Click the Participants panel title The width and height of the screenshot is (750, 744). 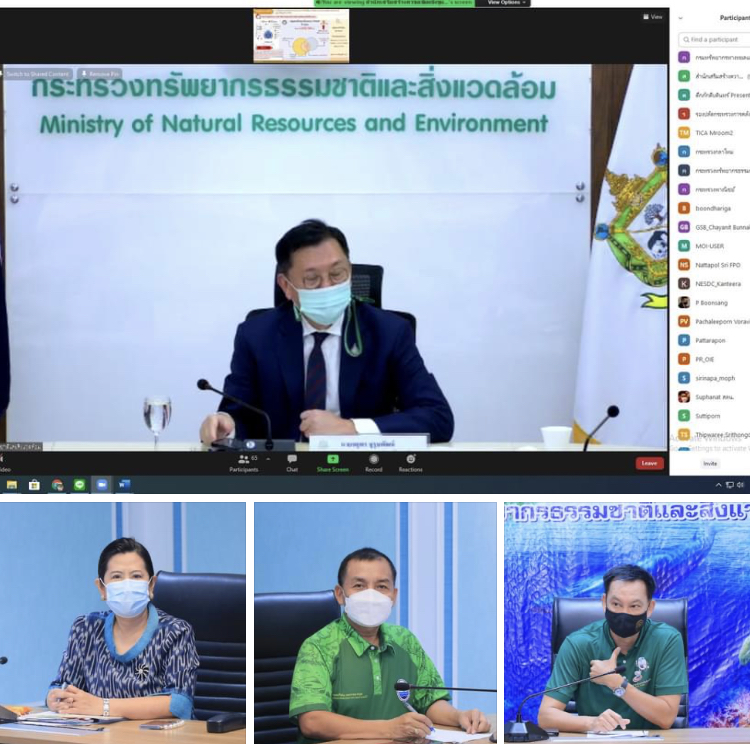pos(735,18)
